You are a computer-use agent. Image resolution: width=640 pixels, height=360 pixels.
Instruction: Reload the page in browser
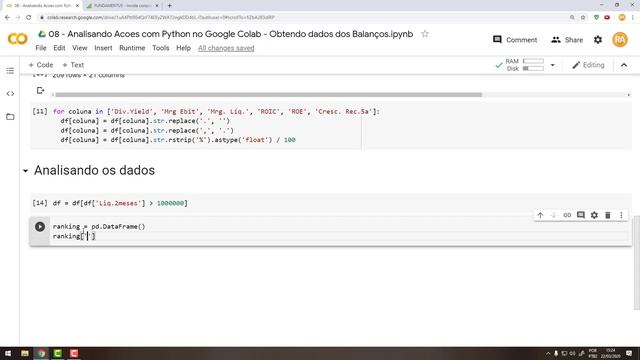pyautogui.click(x=29, y=18)
